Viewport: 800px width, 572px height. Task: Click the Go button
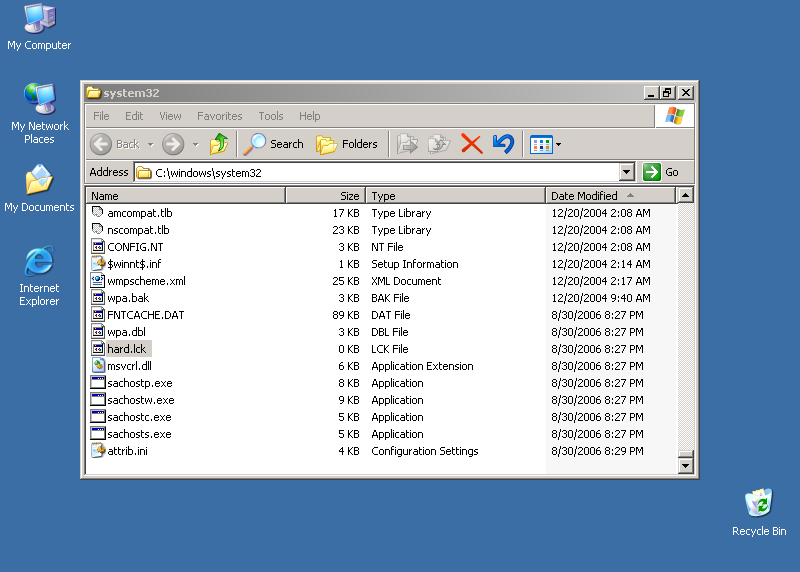(661, 172)
